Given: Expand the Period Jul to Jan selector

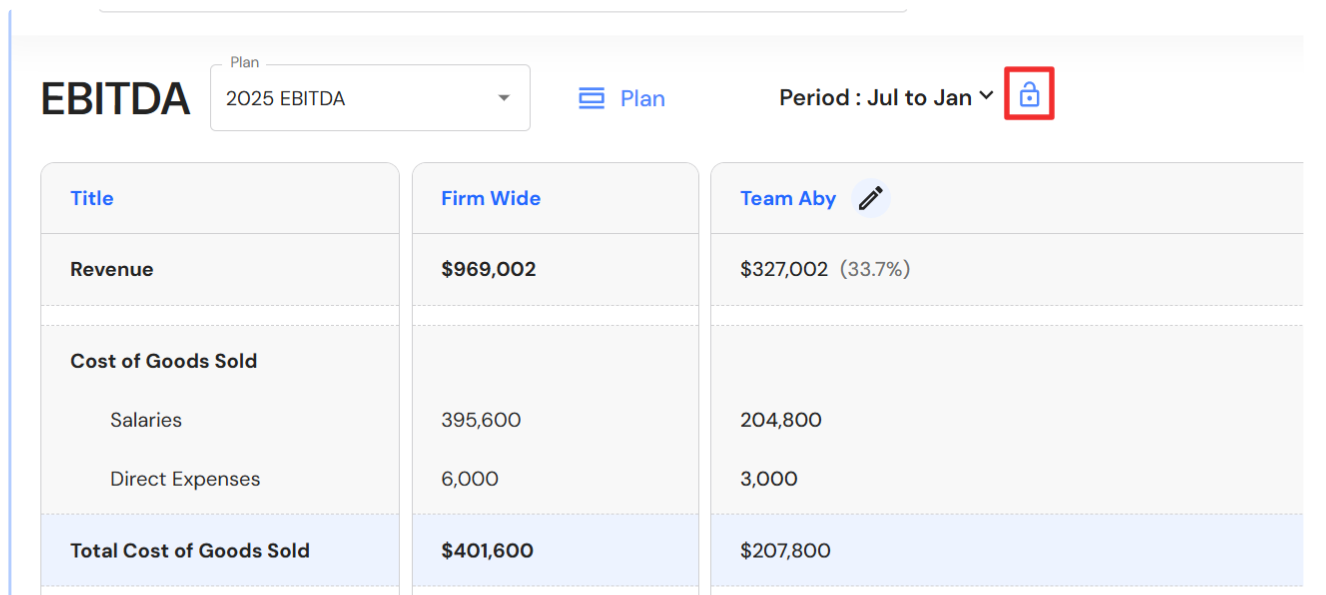Looking at the screenshot, I should click(x=886, y=97).
